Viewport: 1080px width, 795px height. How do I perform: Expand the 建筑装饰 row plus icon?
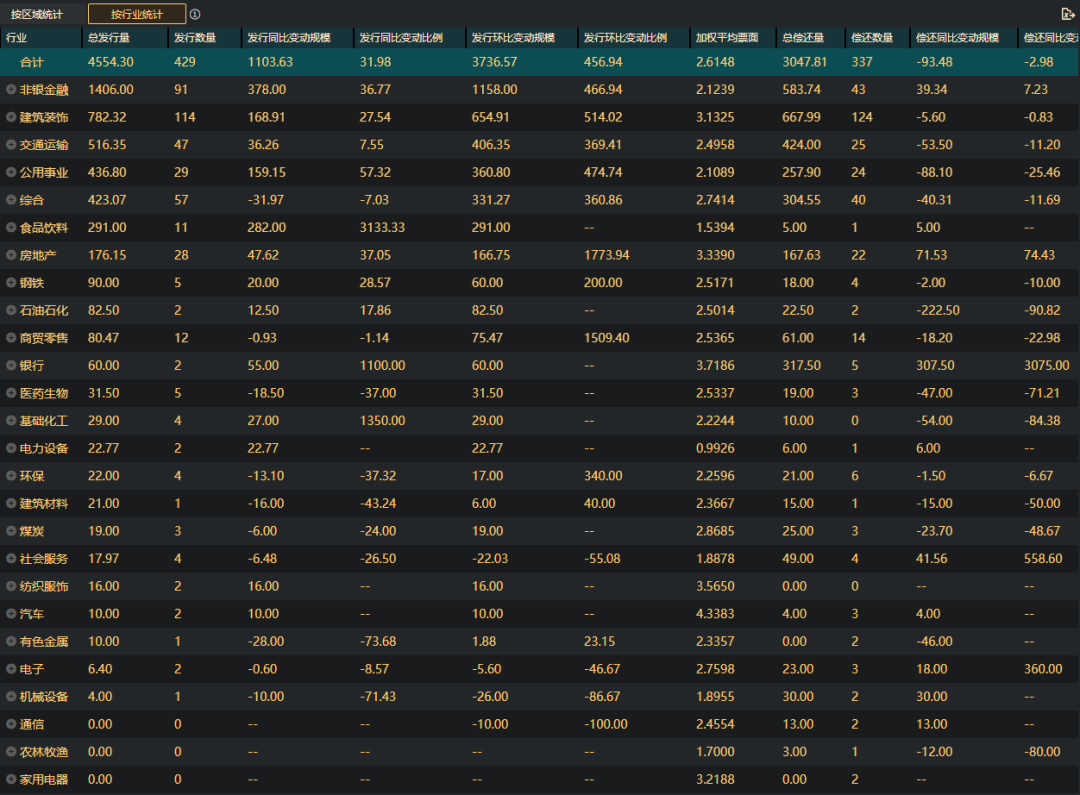coord(11,117)
